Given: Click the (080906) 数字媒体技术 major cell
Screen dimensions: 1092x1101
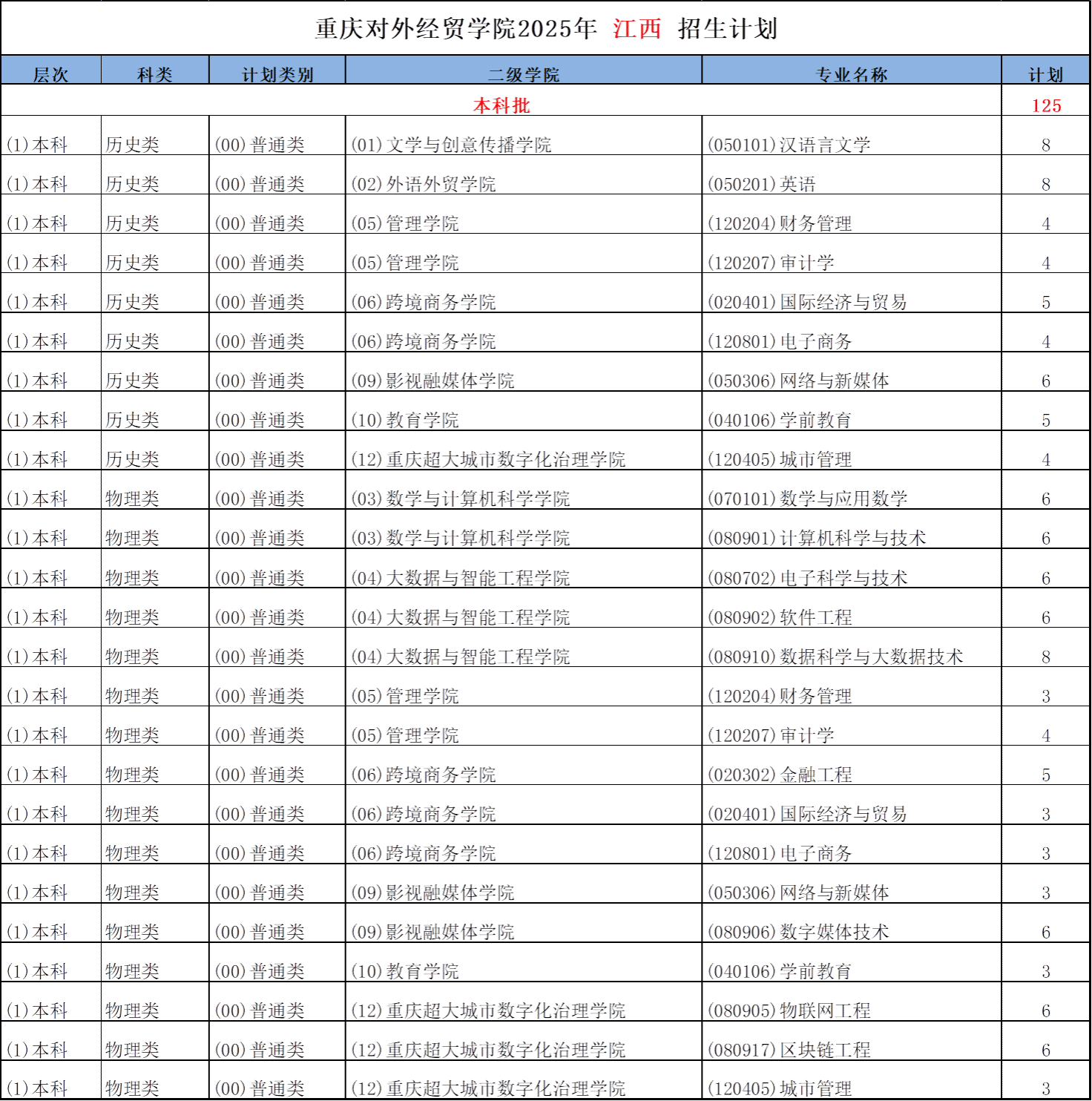Looking at the screenshot, I should pyautogui.click(x=798, y=933).
